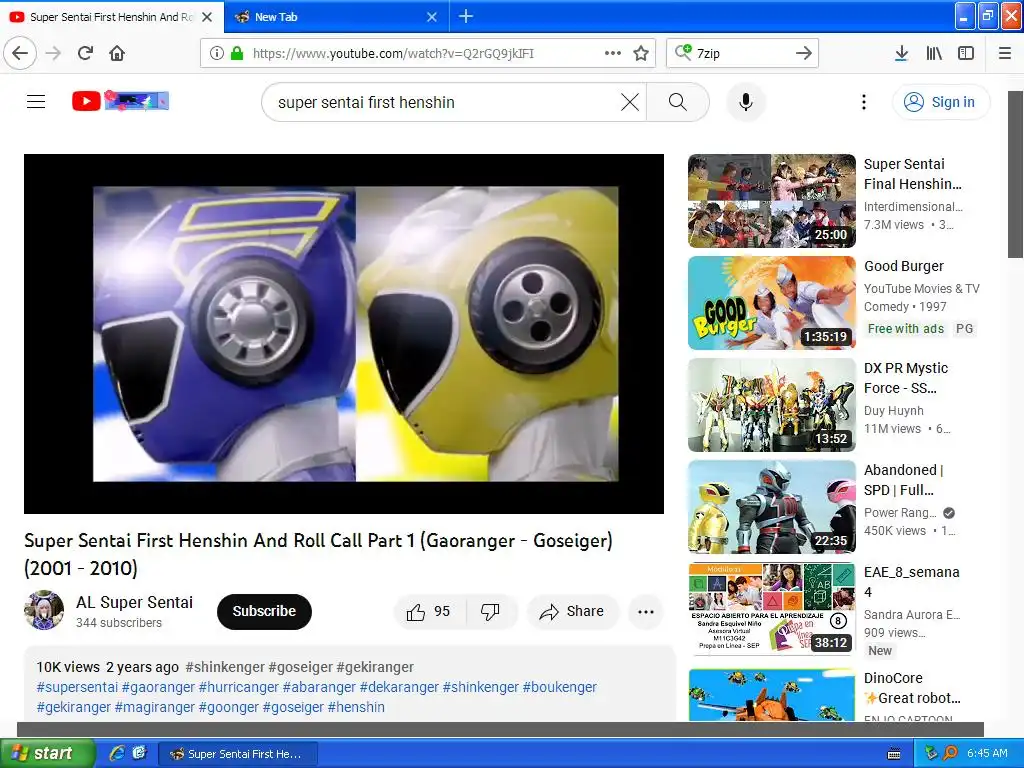Search with your voice microphone button
Viewport: 1024px width, 768px height.
746,102
